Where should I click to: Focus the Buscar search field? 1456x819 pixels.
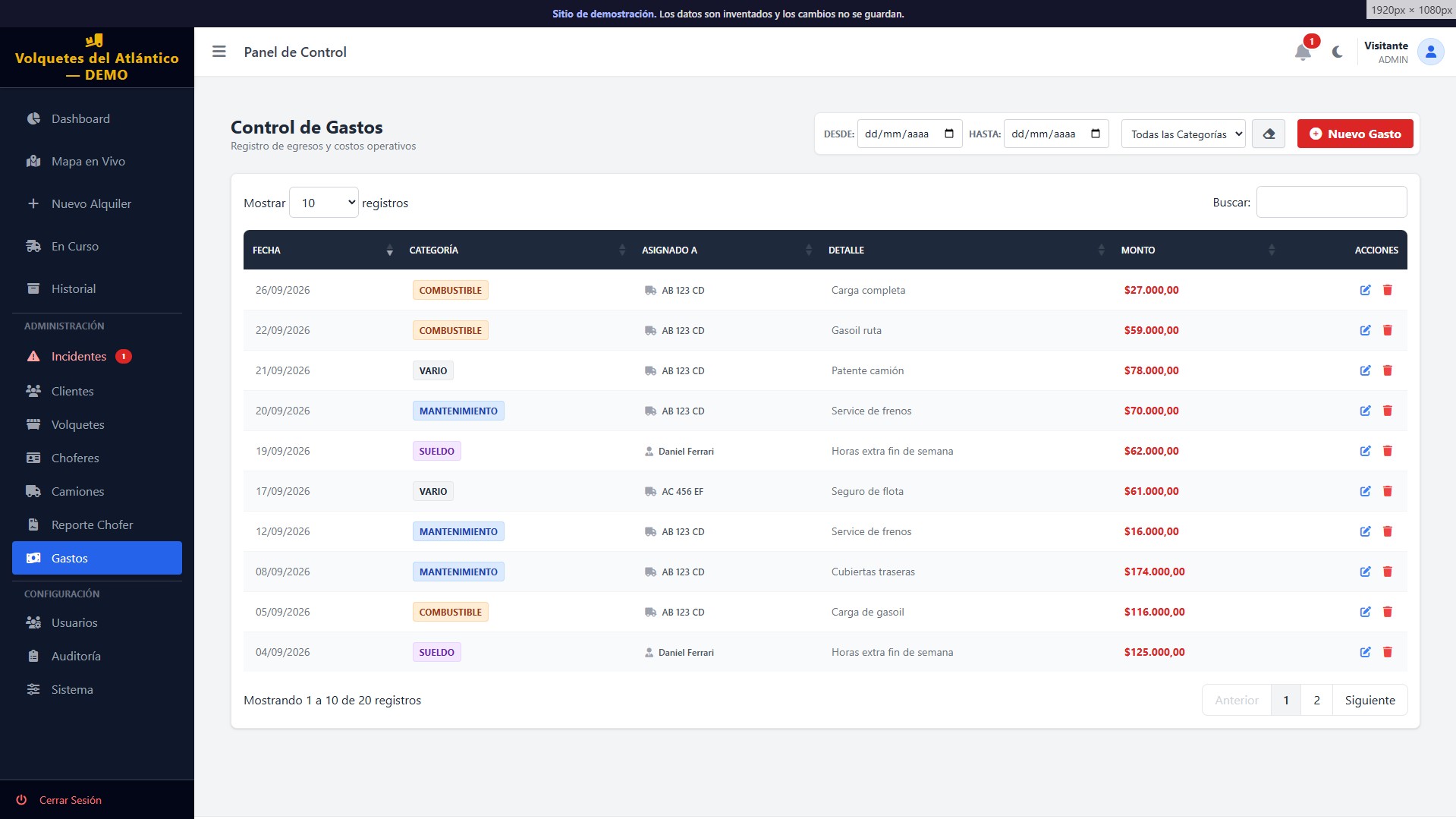pyautogui.click(x=1332, y=202)
